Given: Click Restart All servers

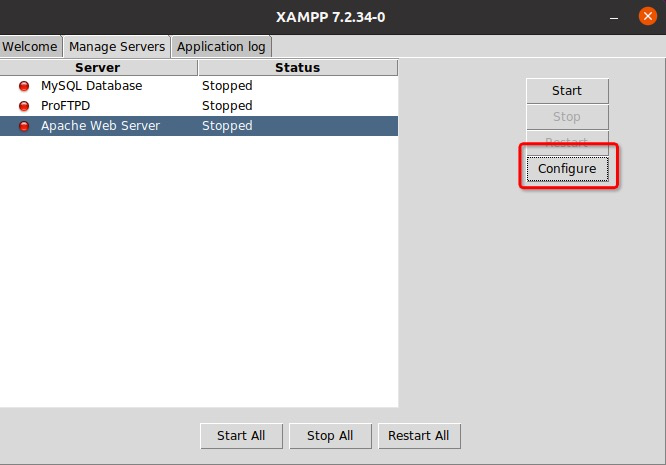Looking at the screenshot, I should [419, 436].
